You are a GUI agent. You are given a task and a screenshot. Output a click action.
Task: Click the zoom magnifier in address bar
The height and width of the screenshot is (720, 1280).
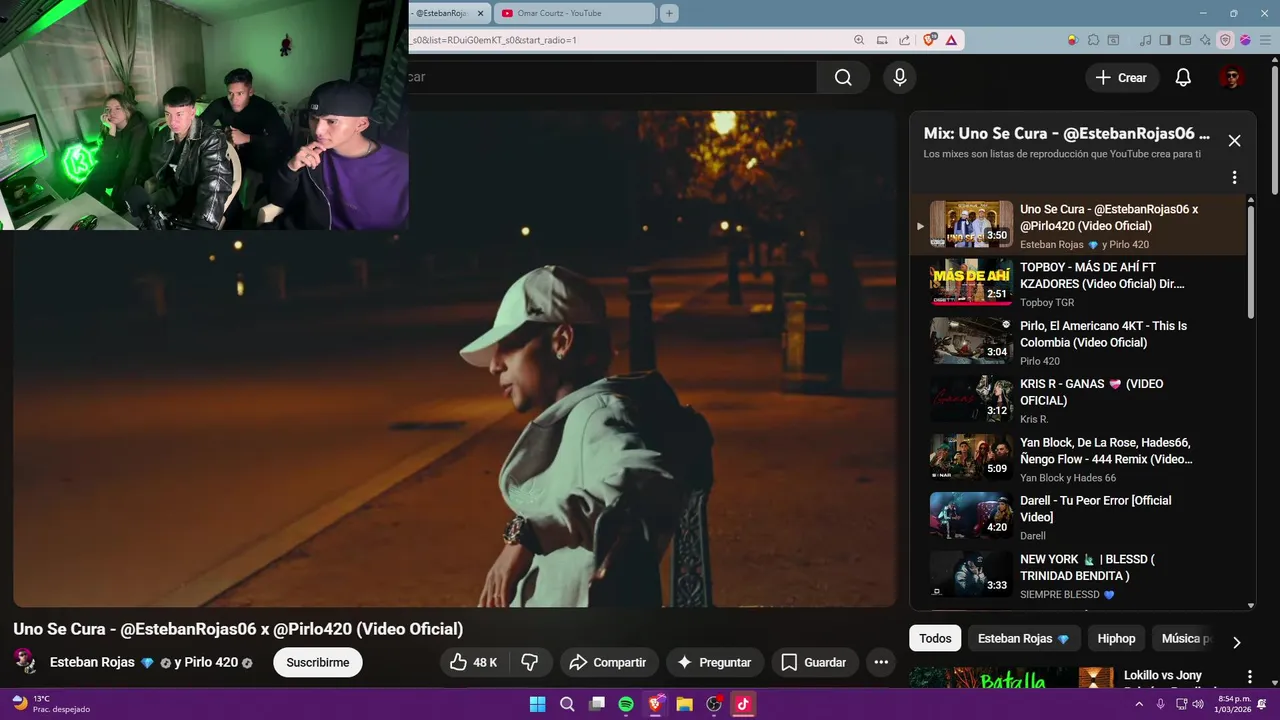(x=859, y=40)
